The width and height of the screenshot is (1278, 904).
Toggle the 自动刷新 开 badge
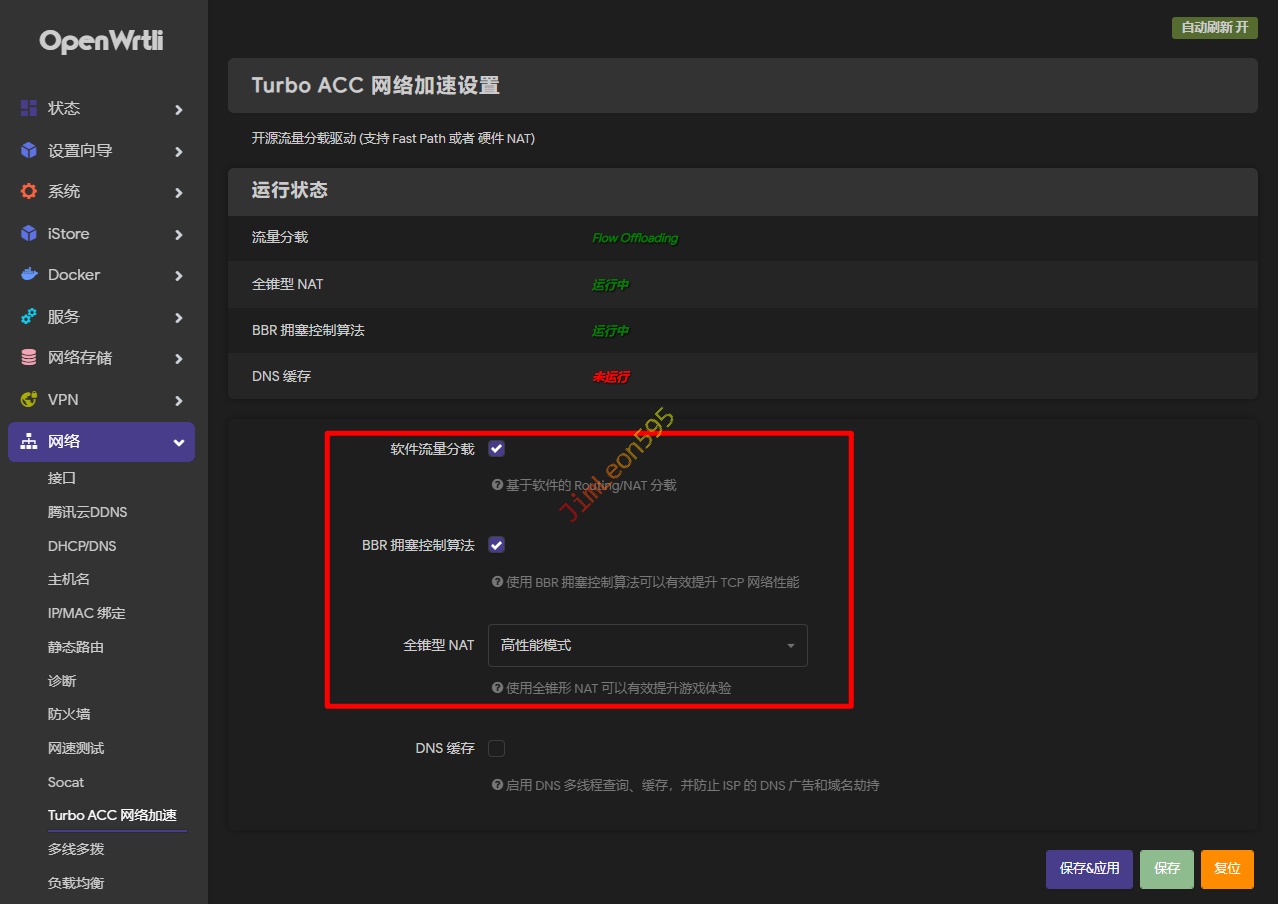click(1214, 28)
